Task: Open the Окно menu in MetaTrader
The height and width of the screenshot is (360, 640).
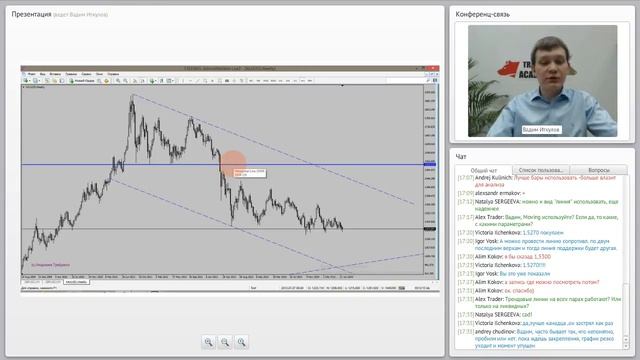Action: (x=99, y=74)
